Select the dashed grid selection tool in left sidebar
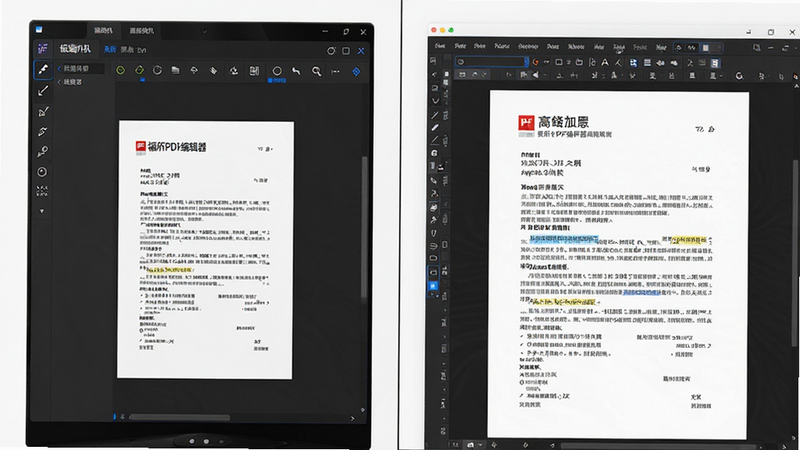Viewport: 800px width, 450px height. (x=42, y=191)
